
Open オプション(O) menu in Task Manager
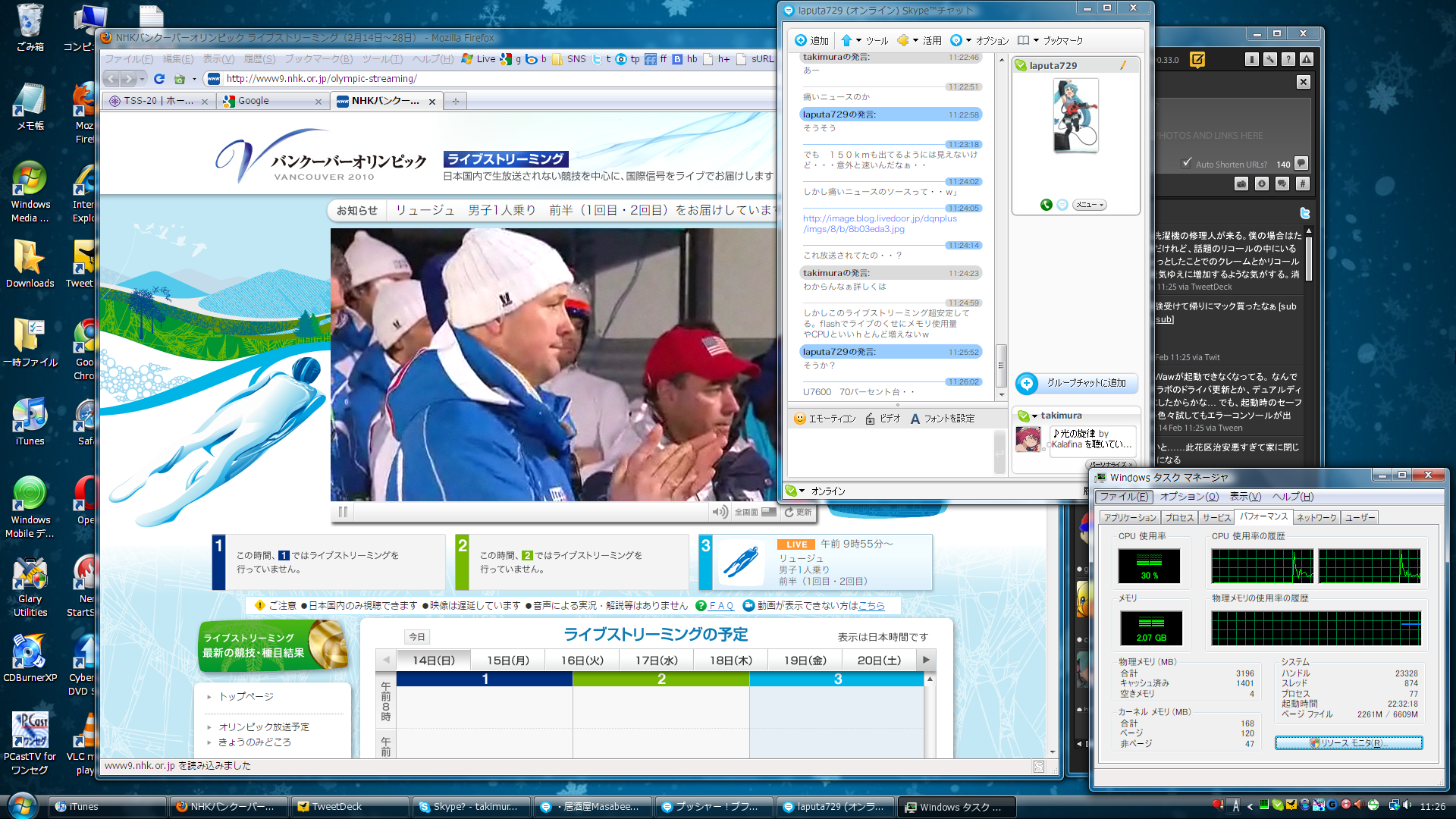click(1189, 497)
